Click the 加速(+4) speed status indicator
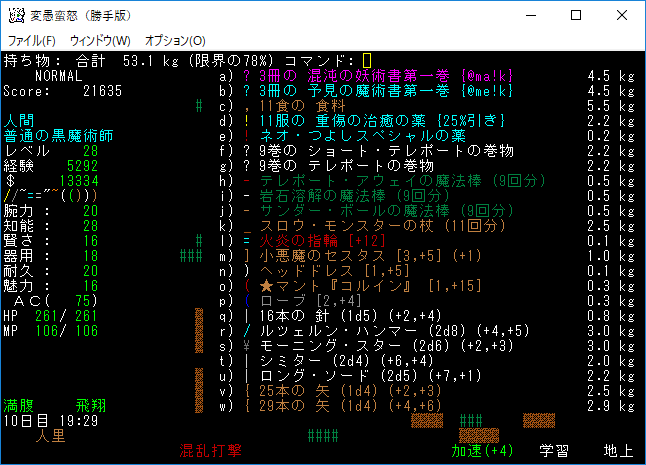This screenshot has width=646, height=465. [482, 451]
